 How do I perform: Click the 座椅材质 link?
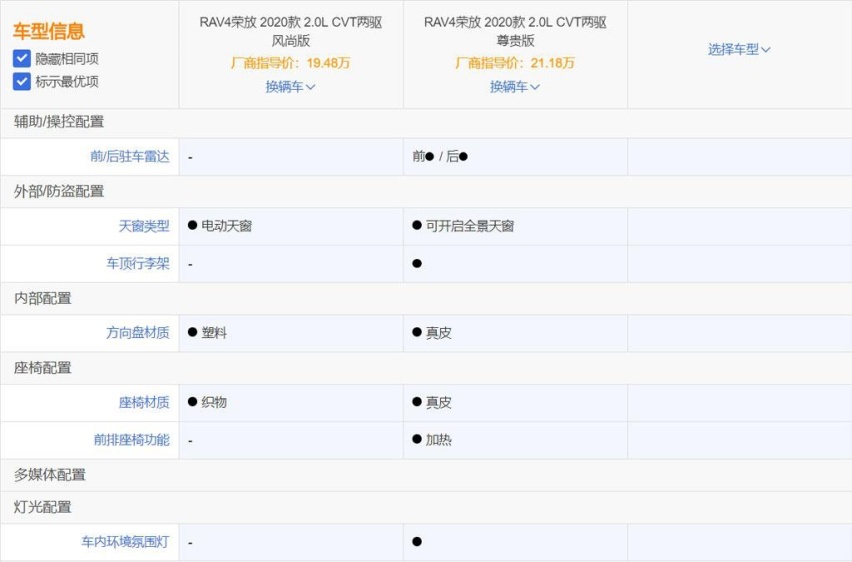pyautogui.click(x=144, y=402)
